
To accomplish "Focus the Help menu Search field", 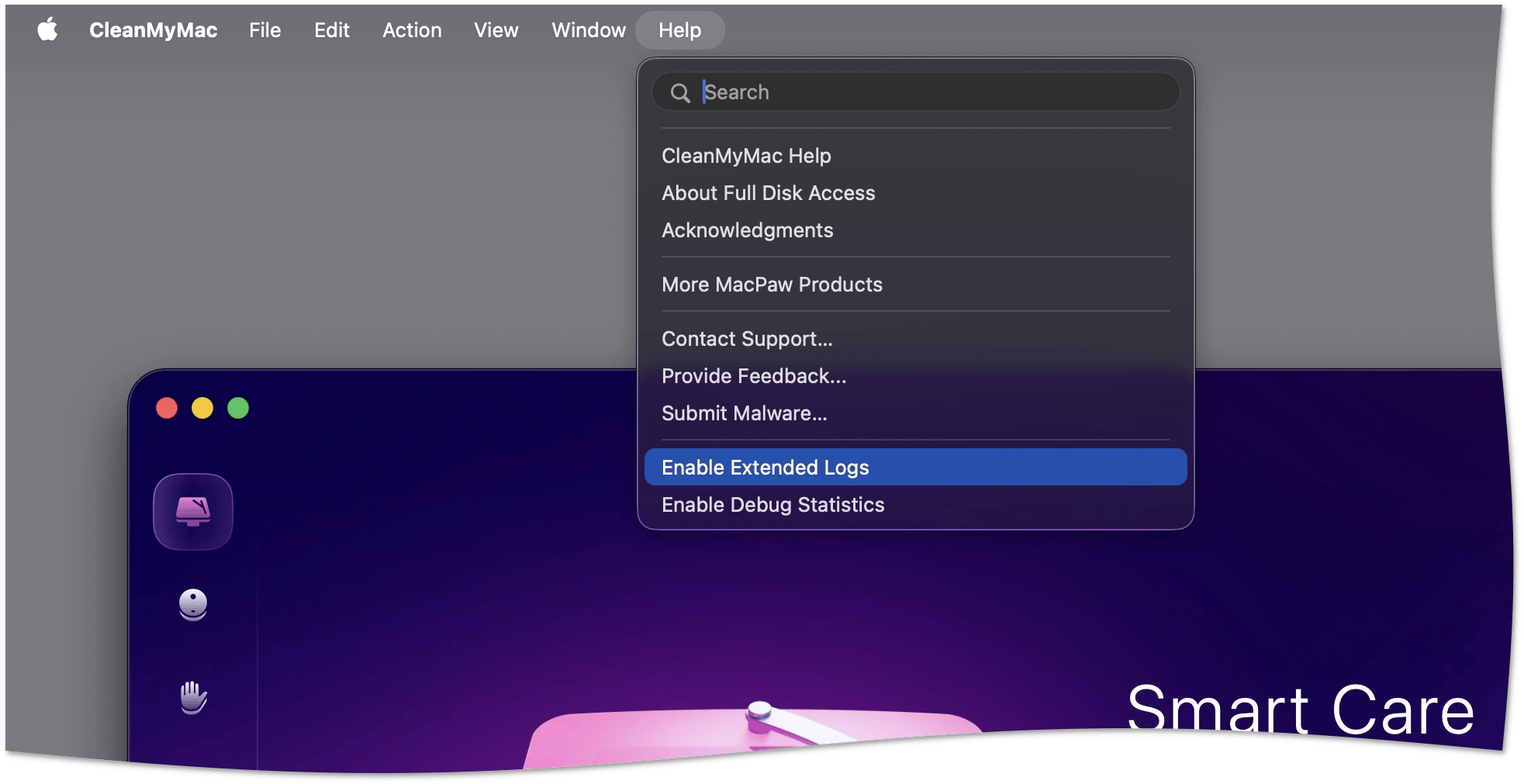I will (x=916, y=92).
